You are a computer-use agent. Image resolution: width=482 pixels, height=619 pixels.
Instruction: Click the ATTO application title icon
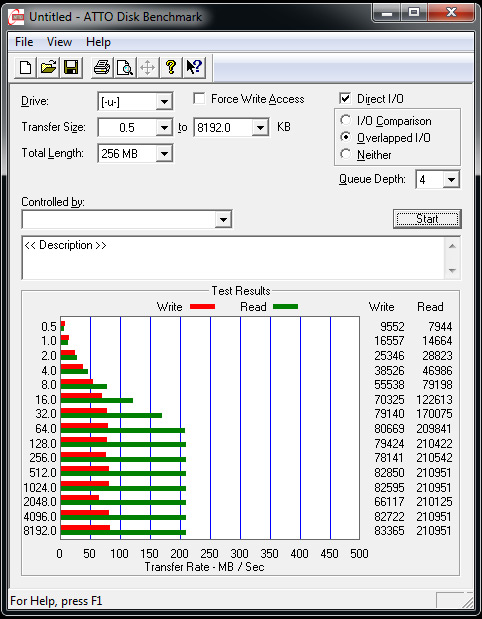click(18, 17)
